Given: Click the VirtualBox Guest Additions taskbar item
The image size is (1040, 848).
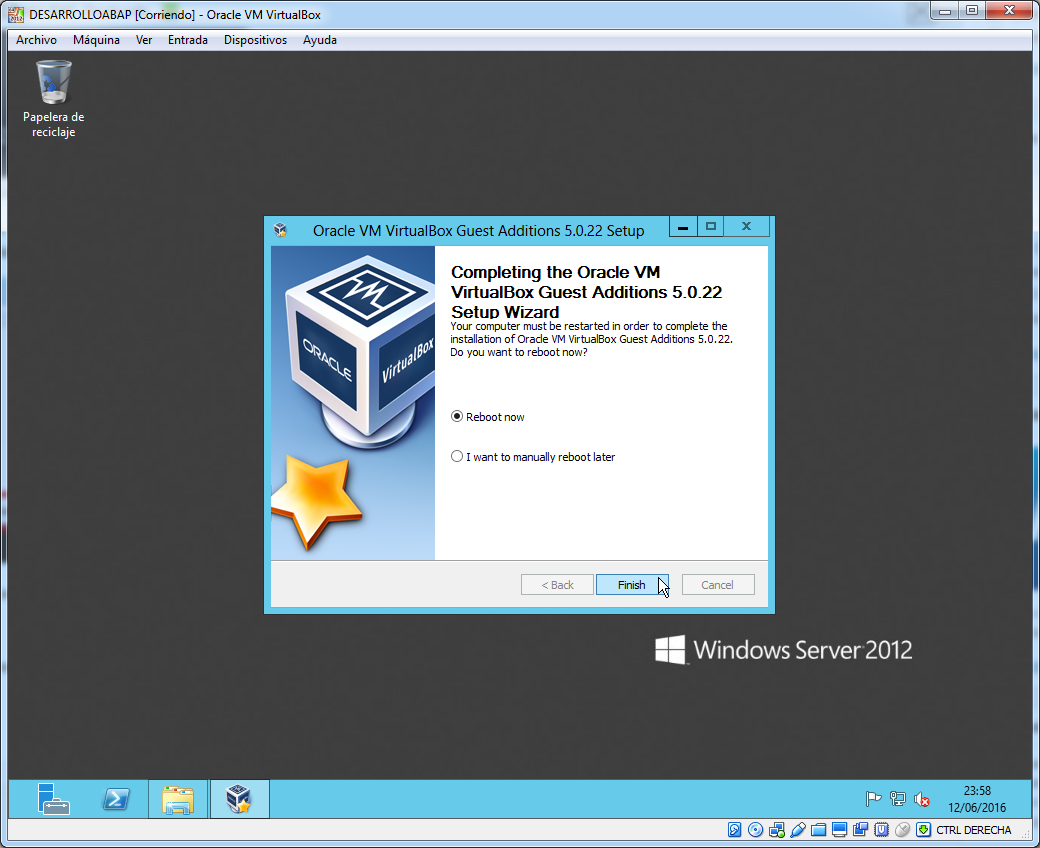Looking at the screenshot, I should pos(239,799).
